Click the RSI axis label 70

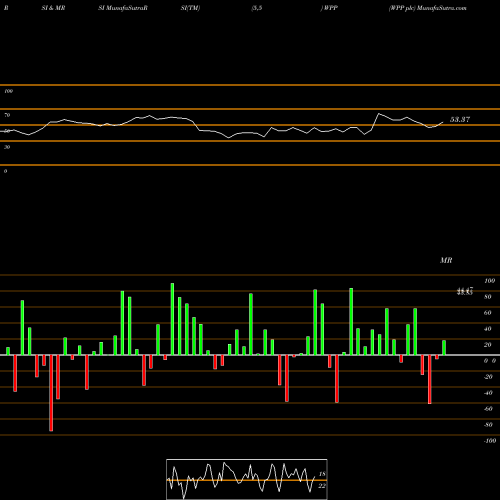pos(7,115)
